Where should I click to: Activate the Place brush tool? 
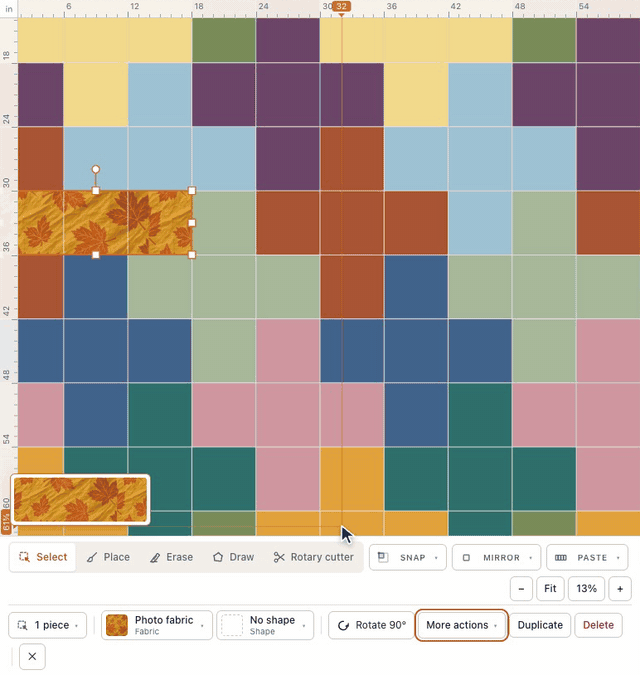[x=108, y=557]
